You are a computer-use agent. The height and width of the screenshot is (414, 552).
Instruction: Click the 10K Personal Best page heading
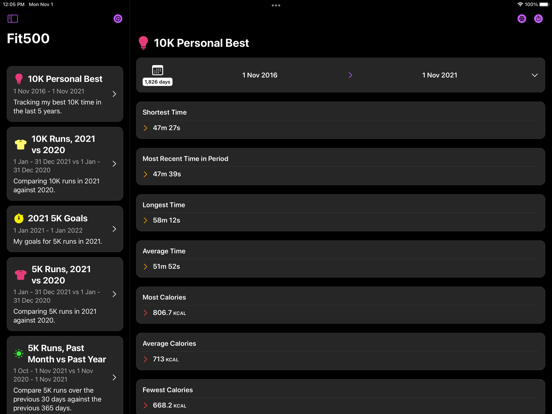(x=201, y=43)
